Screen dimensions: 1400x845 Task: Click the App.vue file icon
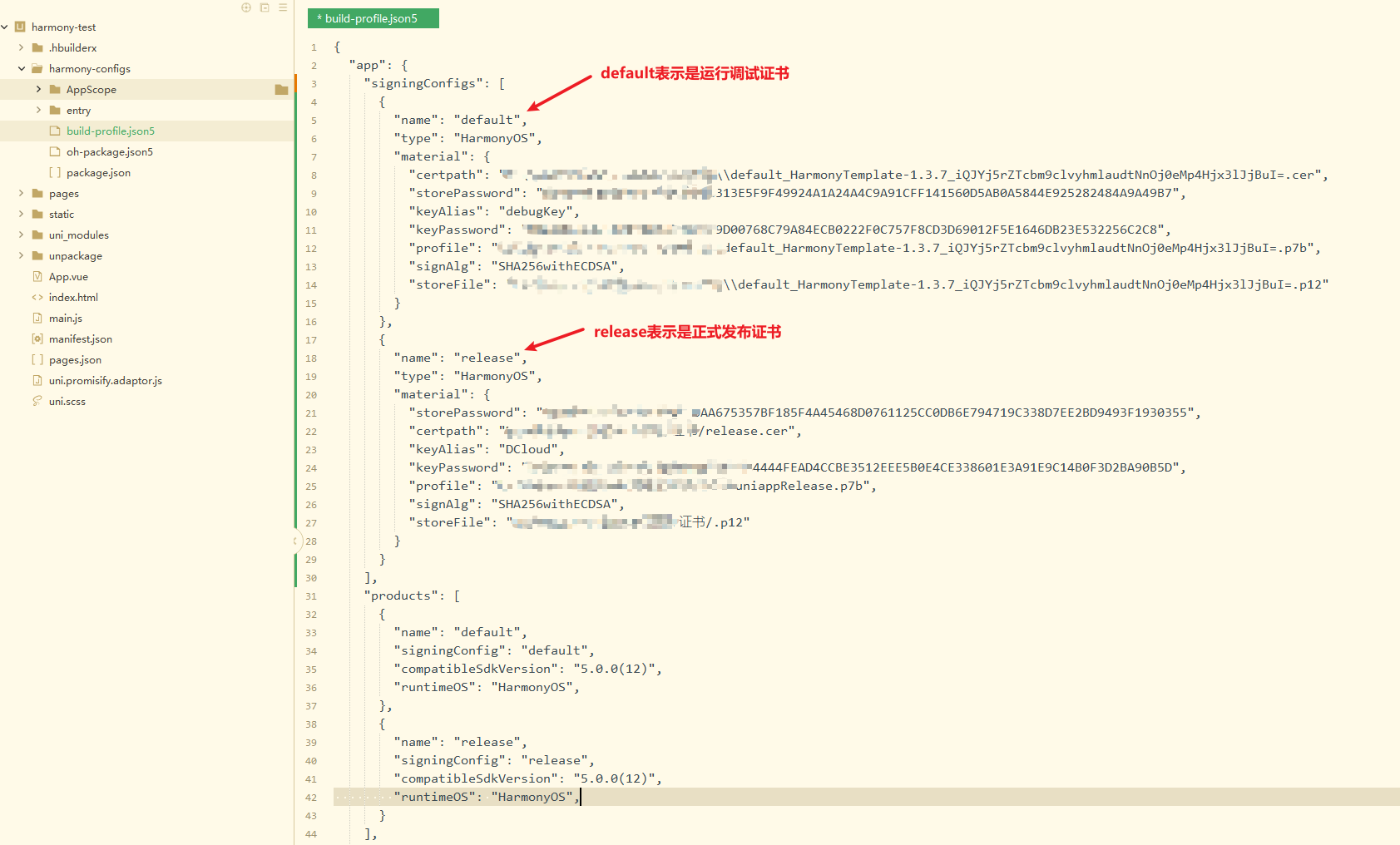coord(37,277)
